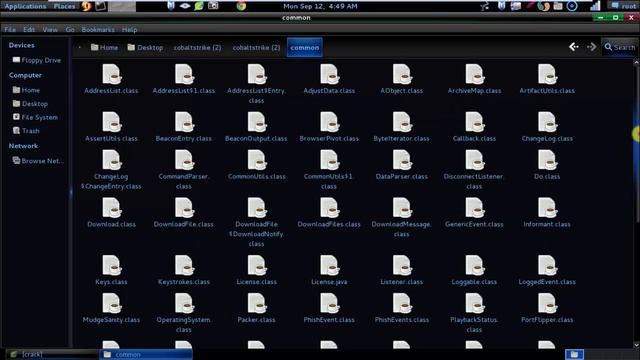Select the MudgeSanity.class file name
This screenshot has width=640, height=360.
click(x=111, y=320)
